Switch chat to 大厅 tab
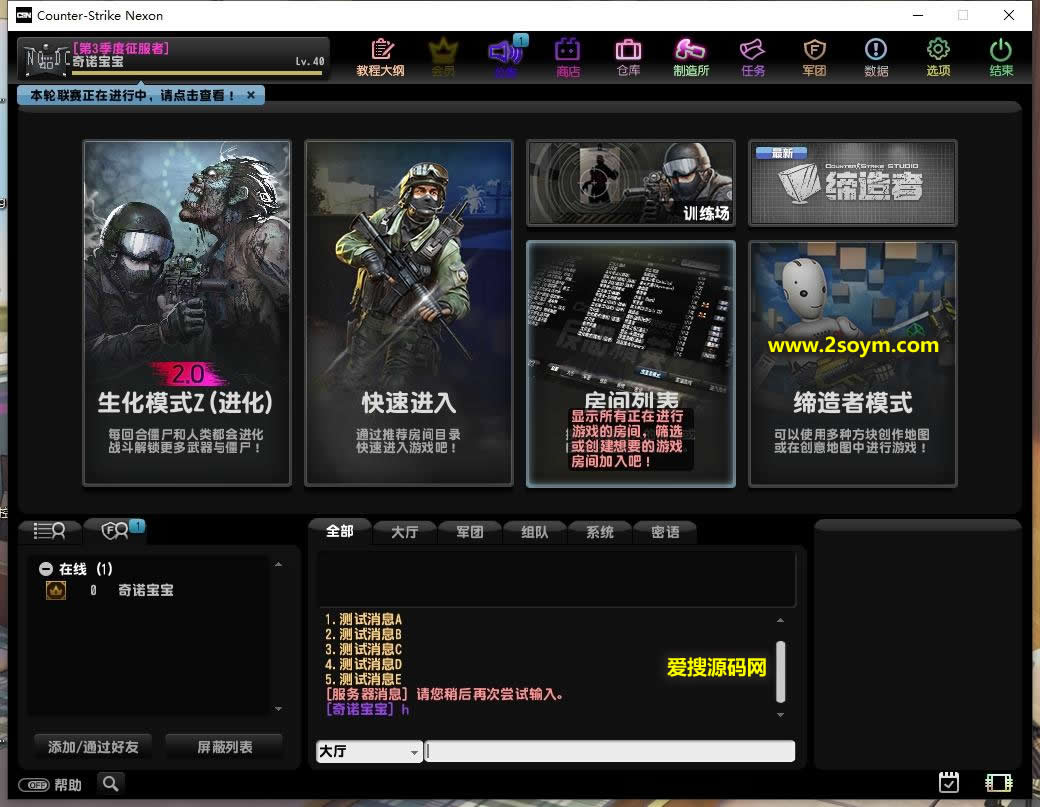The height and width of the screenshot is (807, 1040). (404, 532)
